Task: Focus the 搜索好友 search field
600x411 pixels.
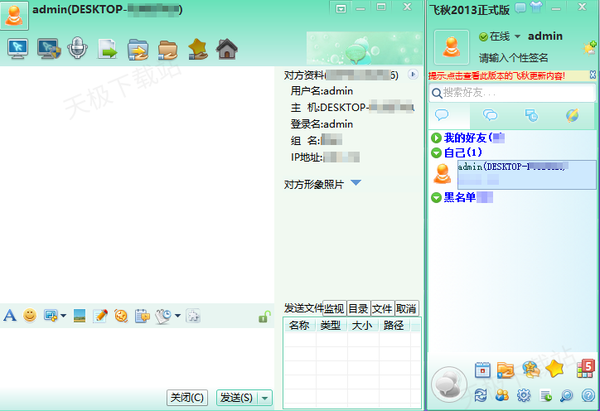Action: click(512, 93)
